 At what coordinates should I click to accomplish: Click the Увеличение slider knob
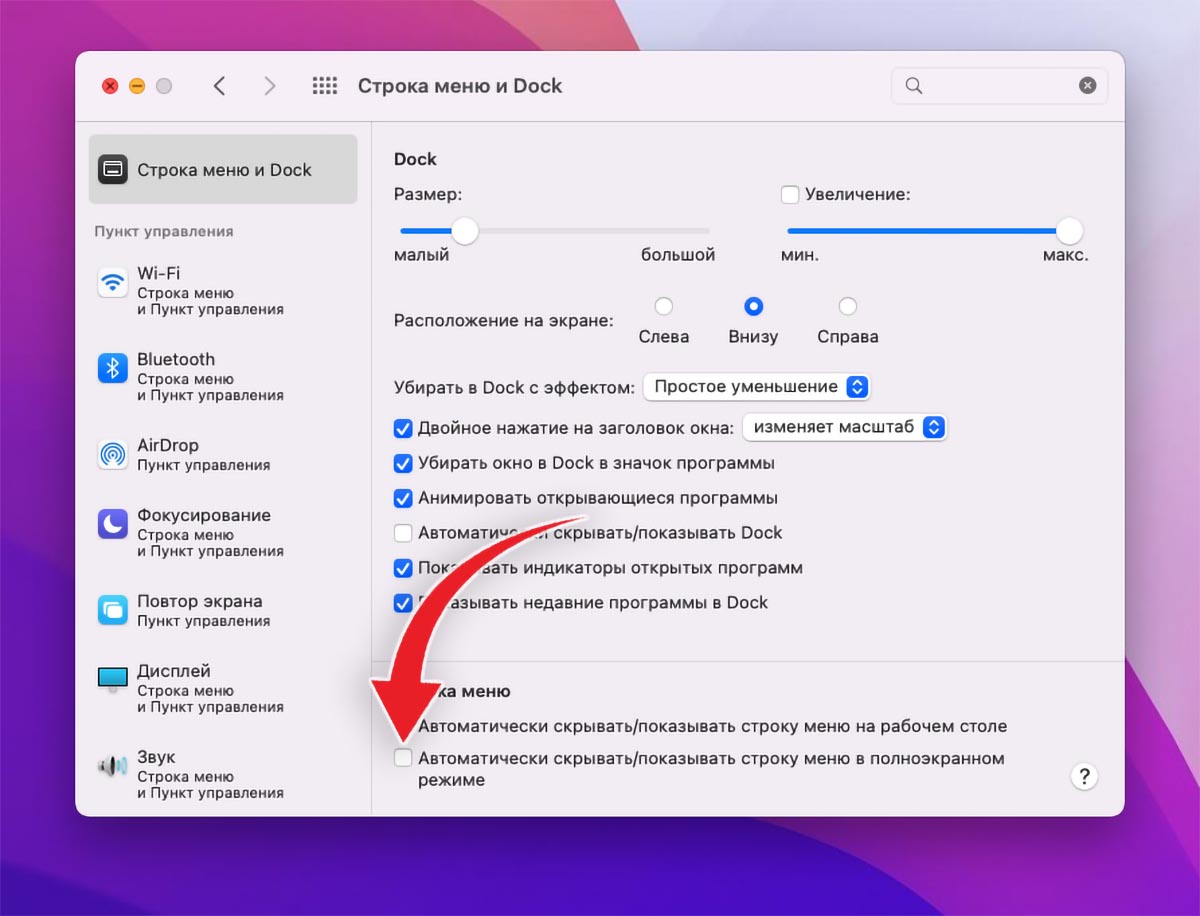pyautogui.click(x=1070, y=231)
